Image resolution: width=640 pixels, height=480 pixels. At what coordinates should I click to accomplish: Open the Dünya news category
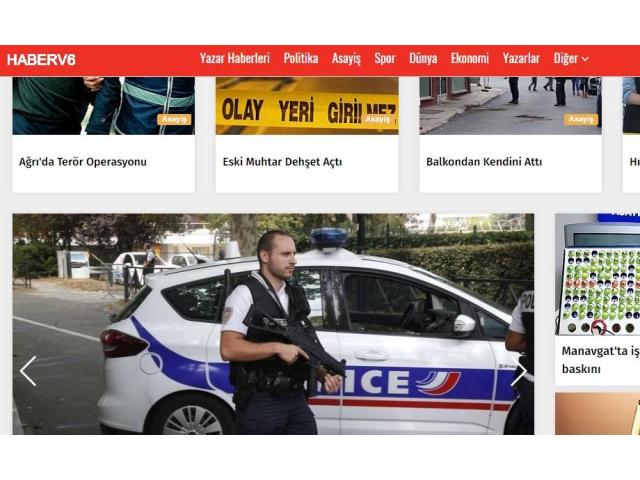click(x=423, y=58)
